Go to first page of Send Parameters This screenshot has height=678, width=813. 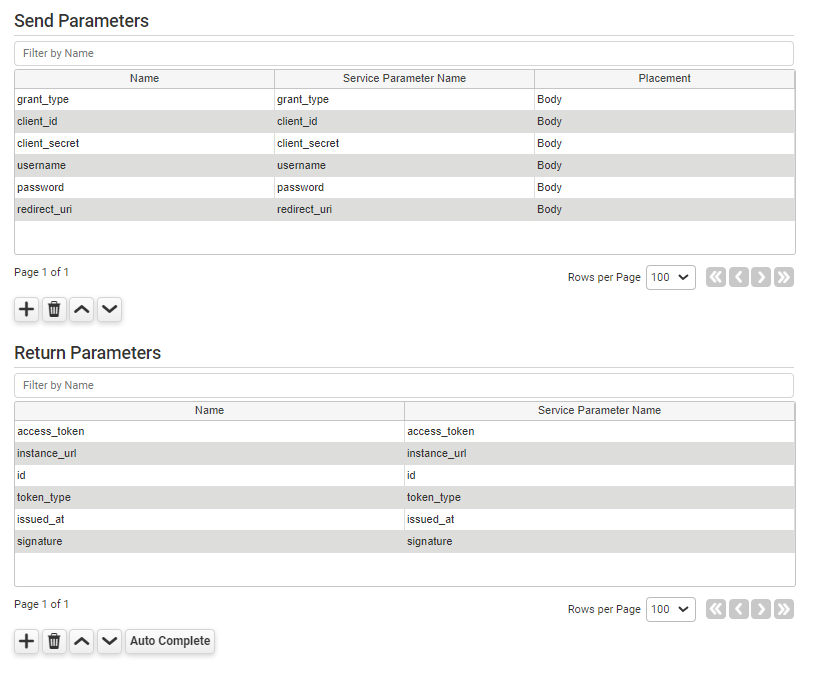tap(716, 277)
